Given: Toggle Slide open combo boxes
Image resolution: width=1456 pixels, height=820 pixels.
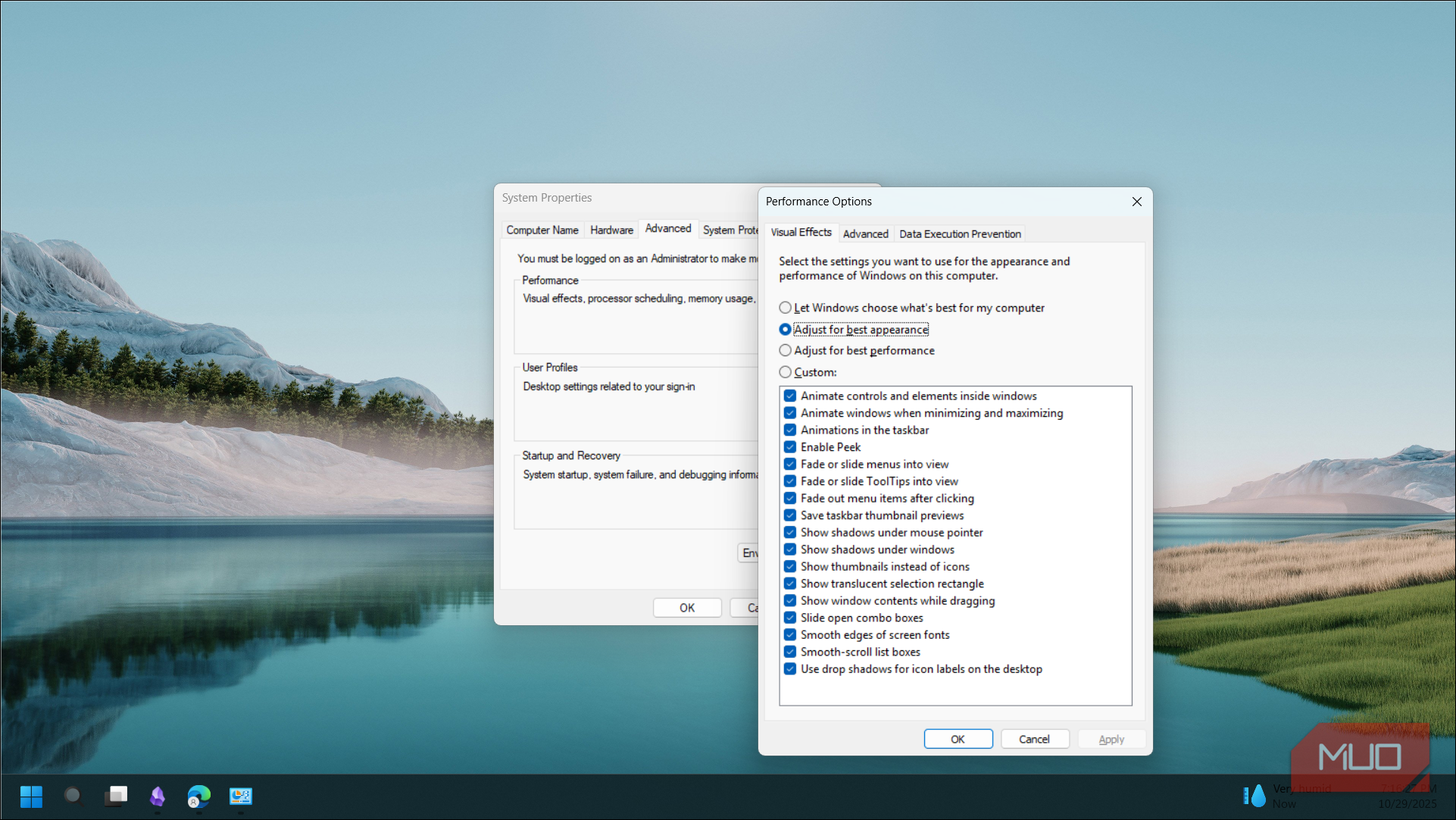Looking at the screenshot, I should pyautogui.click(x=790, y=618).
